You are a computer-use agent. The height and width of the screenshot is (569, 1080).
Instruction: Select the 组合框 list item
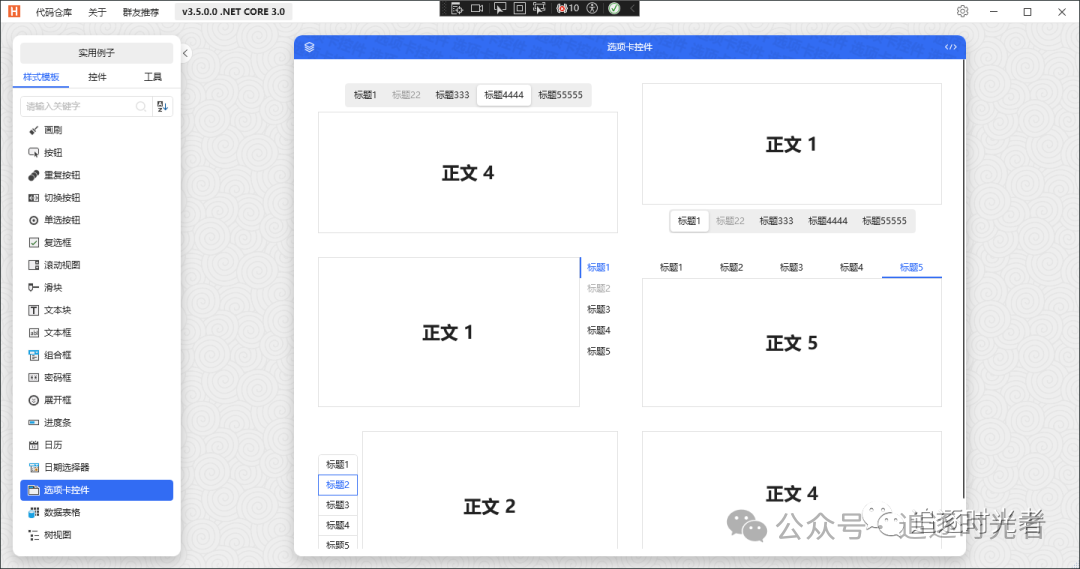pos(96,355)
